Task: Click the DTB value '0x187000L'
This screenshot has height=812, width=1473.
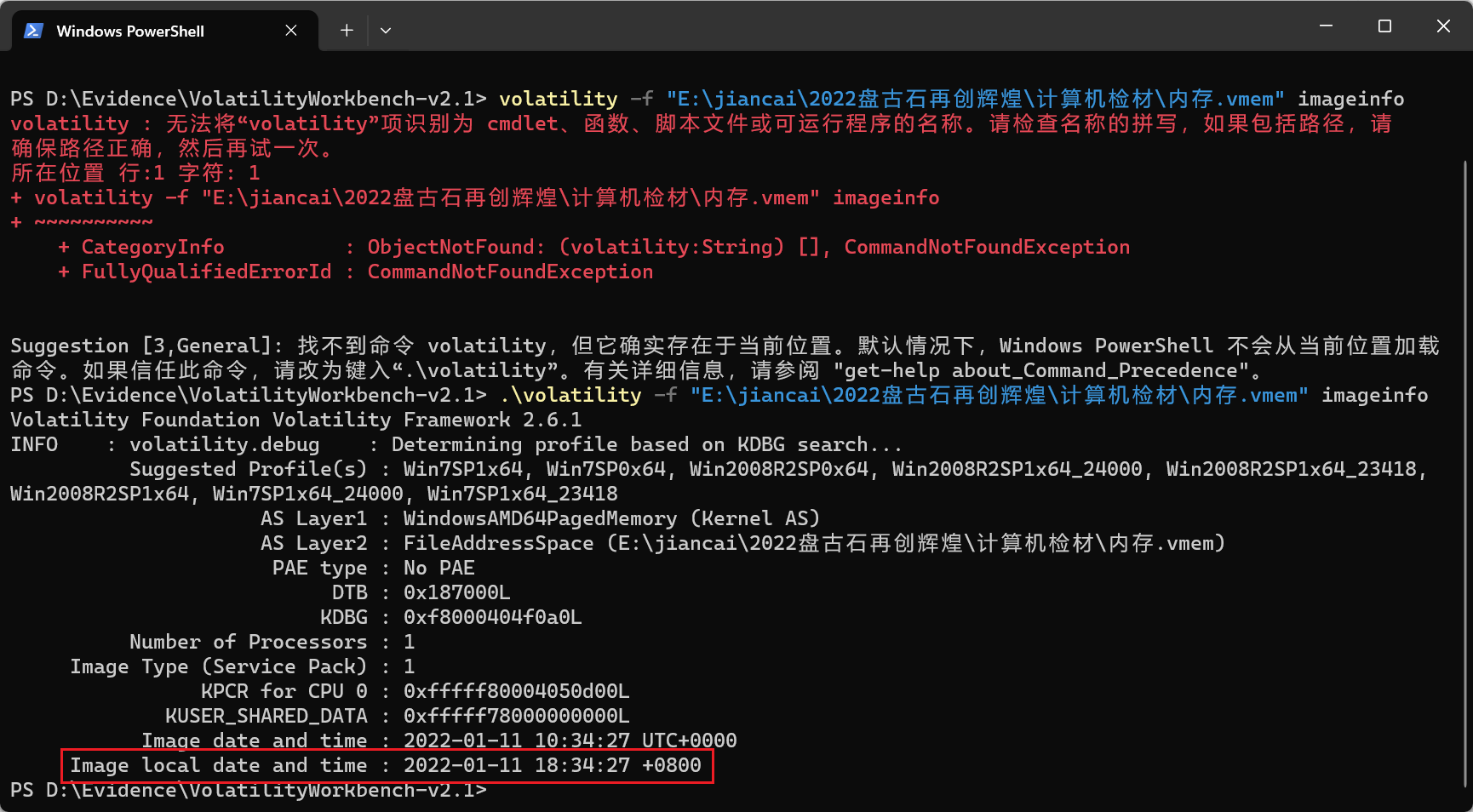Action: point(456,592)
